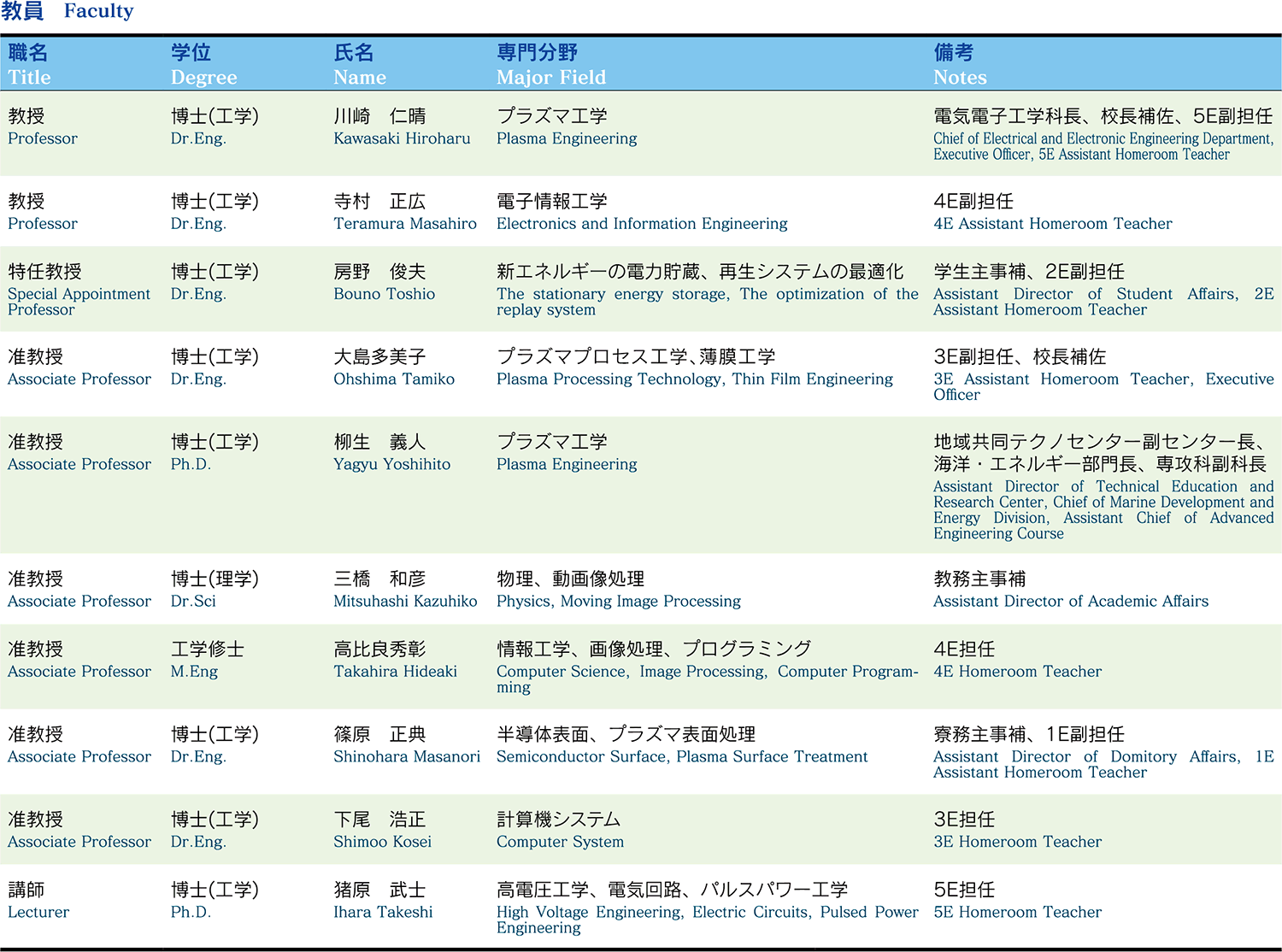Screen dimensions: 1282x952
Task: Click 'M.Eng' degree for Takahira
Action: (194, 672)
